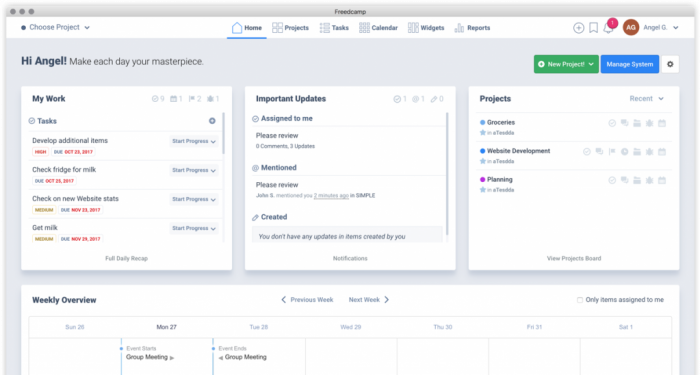
Task: Go to Next Week in Weekly Overview
Action: point(369,300)
